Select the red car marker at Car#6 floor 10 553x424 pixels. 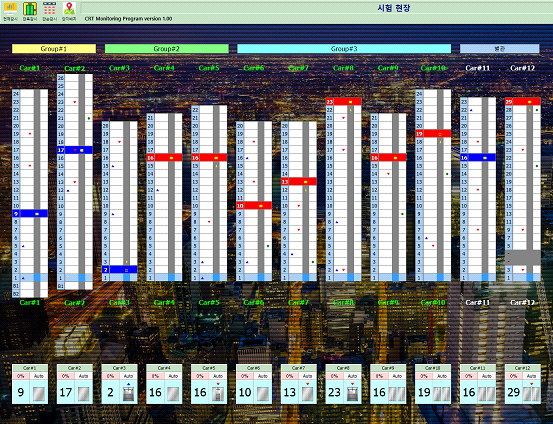[254, 205]
